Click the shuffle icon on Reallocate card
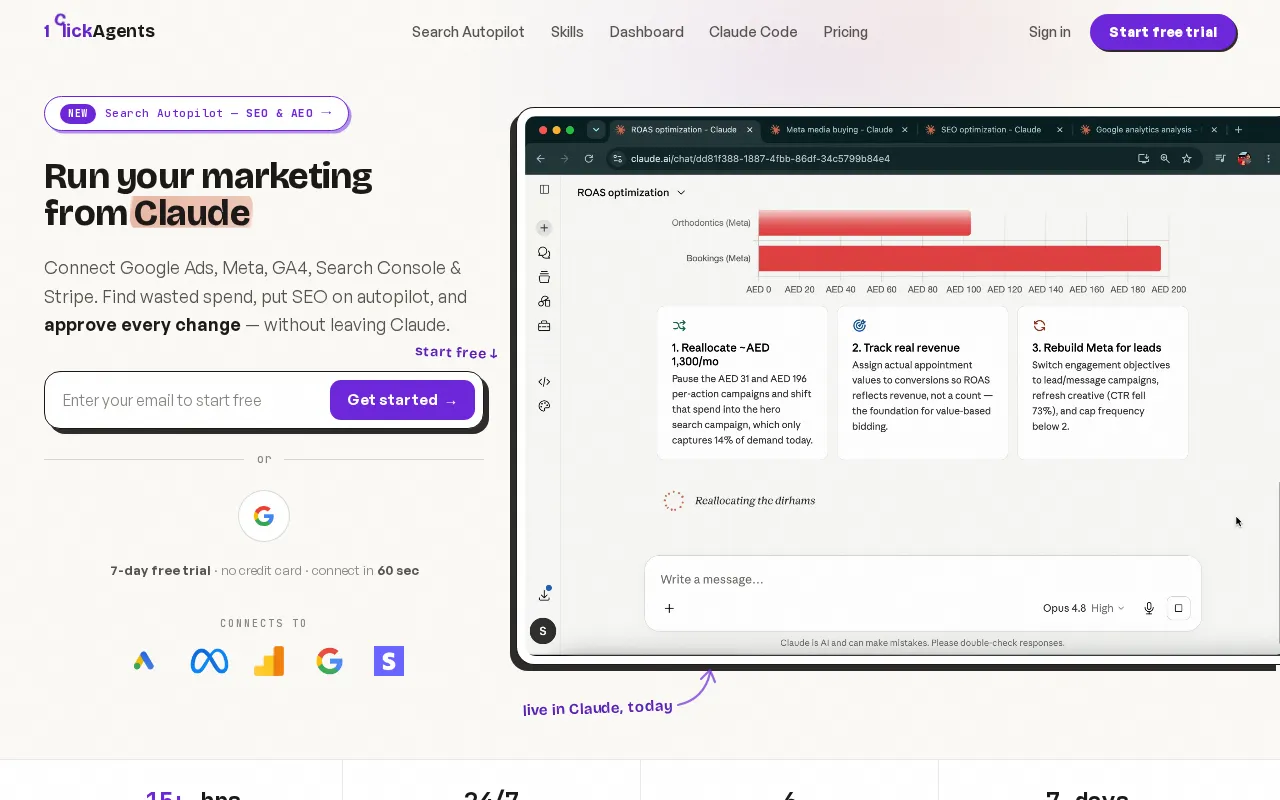1280x800 pixels. click(x=679, y=326)
